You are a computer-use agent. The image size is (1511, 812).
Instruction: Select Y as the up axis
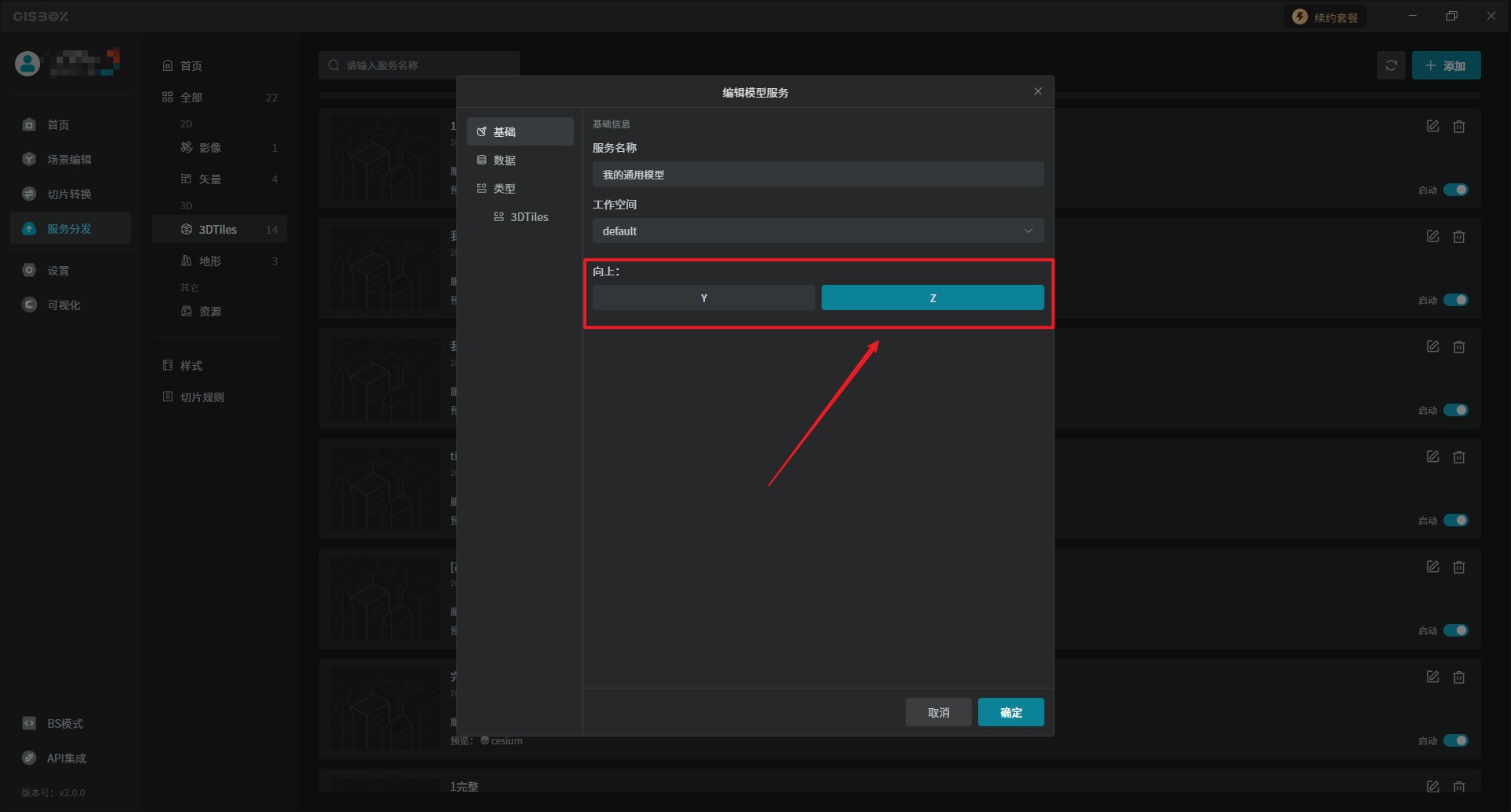pos(704,298)
